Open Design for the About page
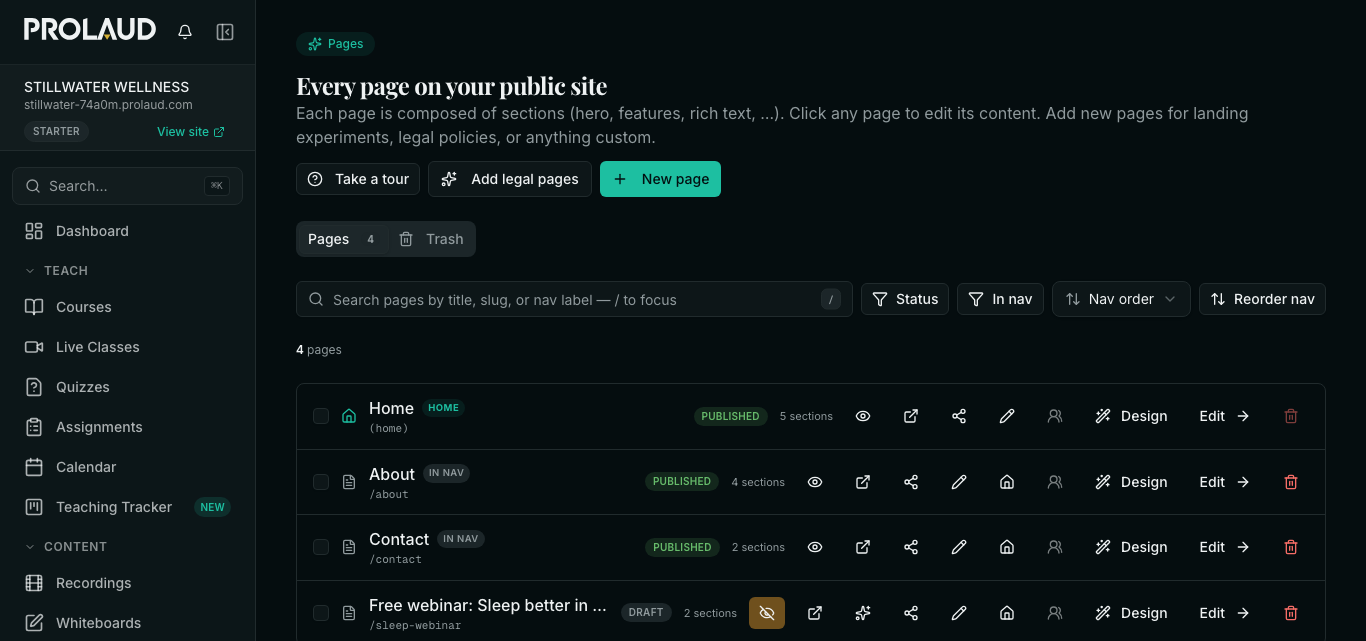Screen dimensions: 1366x641 [x=1131, y=482]
